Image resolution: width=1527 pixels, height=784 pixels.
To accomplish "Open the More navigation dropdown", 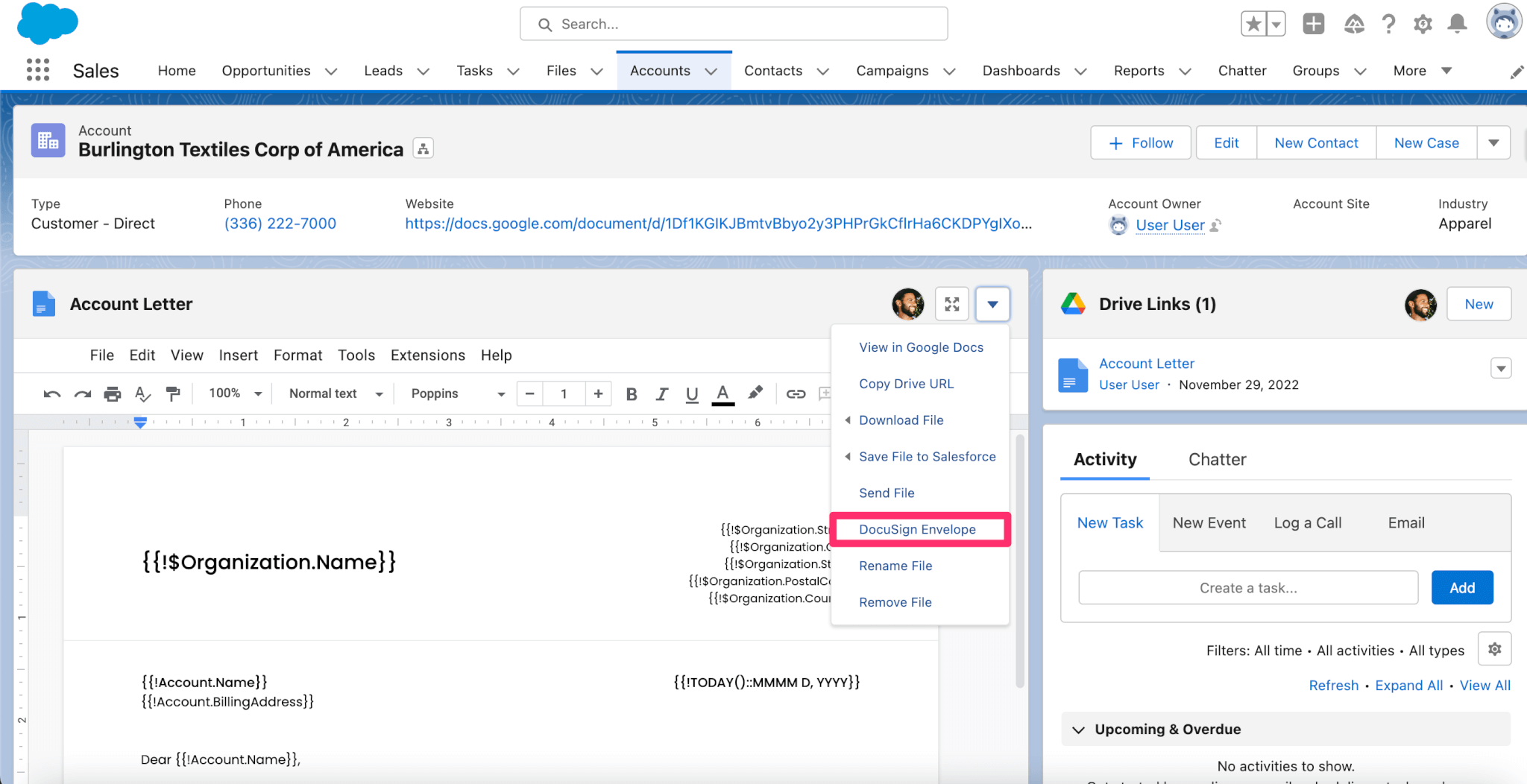I will pyautogui.click(x=1423, y=71).
